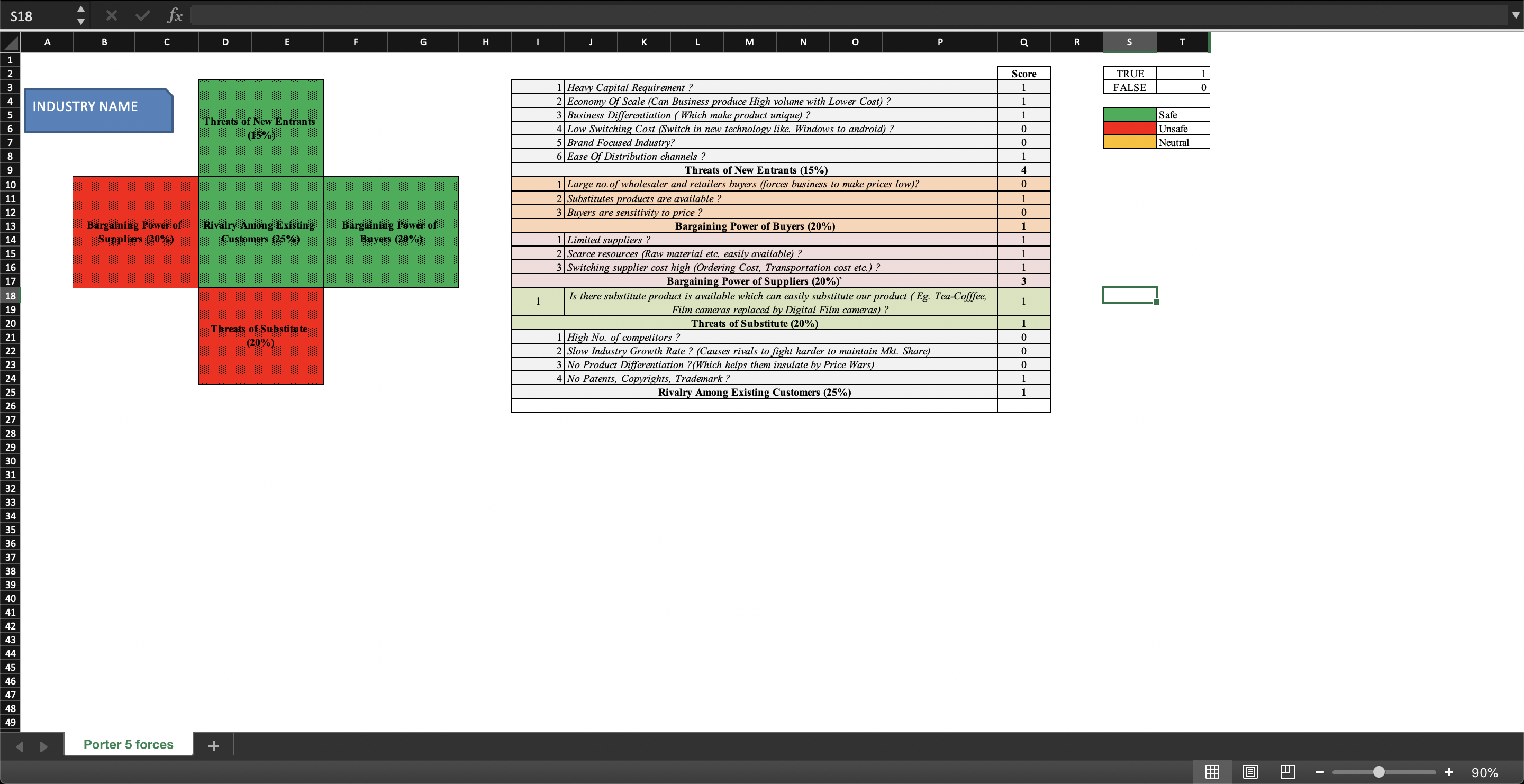Select the Page Layout view icon
The height and width of the screenshot is (784, 1524).
point(1250,772)
